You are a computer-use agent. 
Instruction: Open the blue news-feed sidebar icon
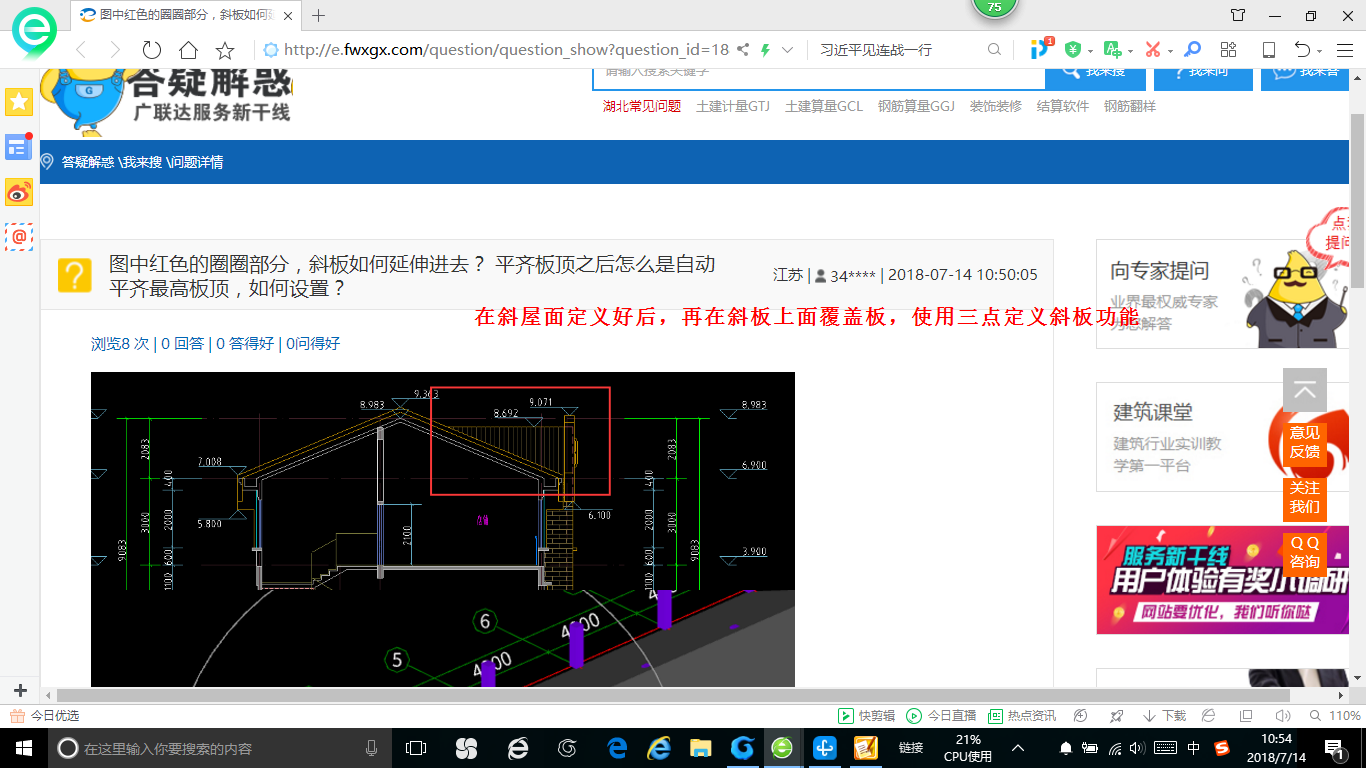point(19,147)
